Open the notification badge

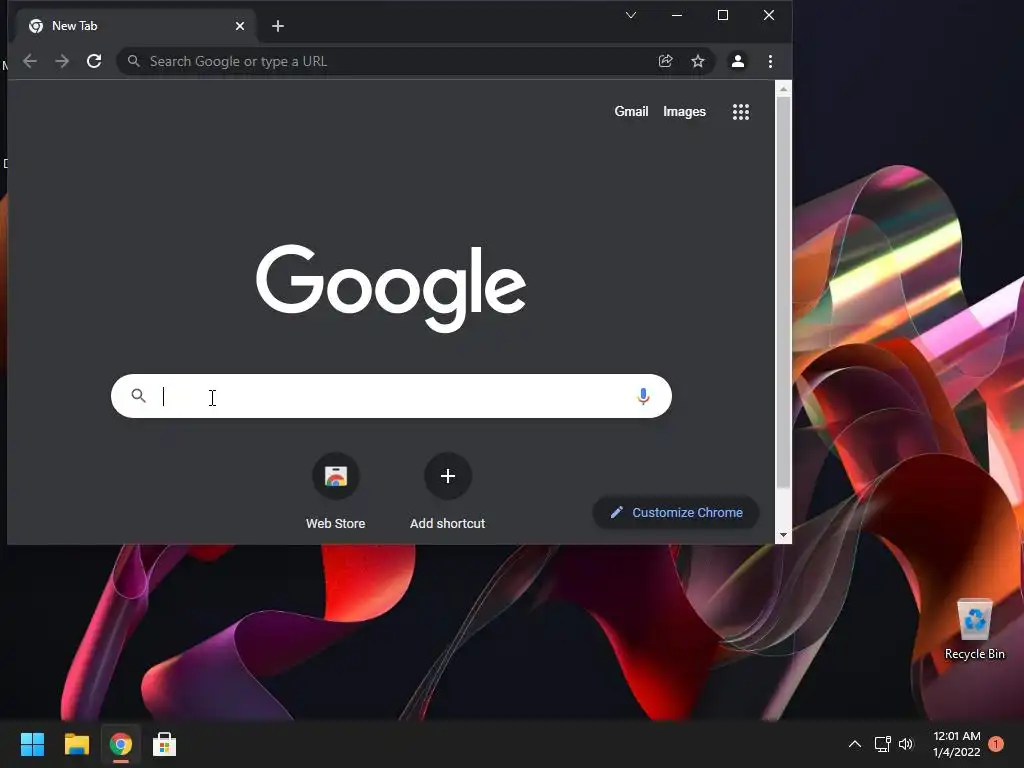996,743
